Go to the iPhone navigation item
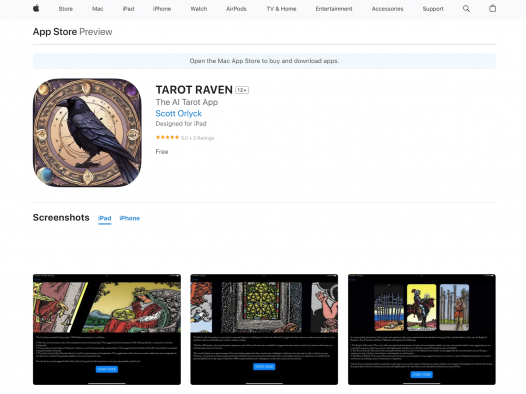526x394 pixels. coord(162,9)
